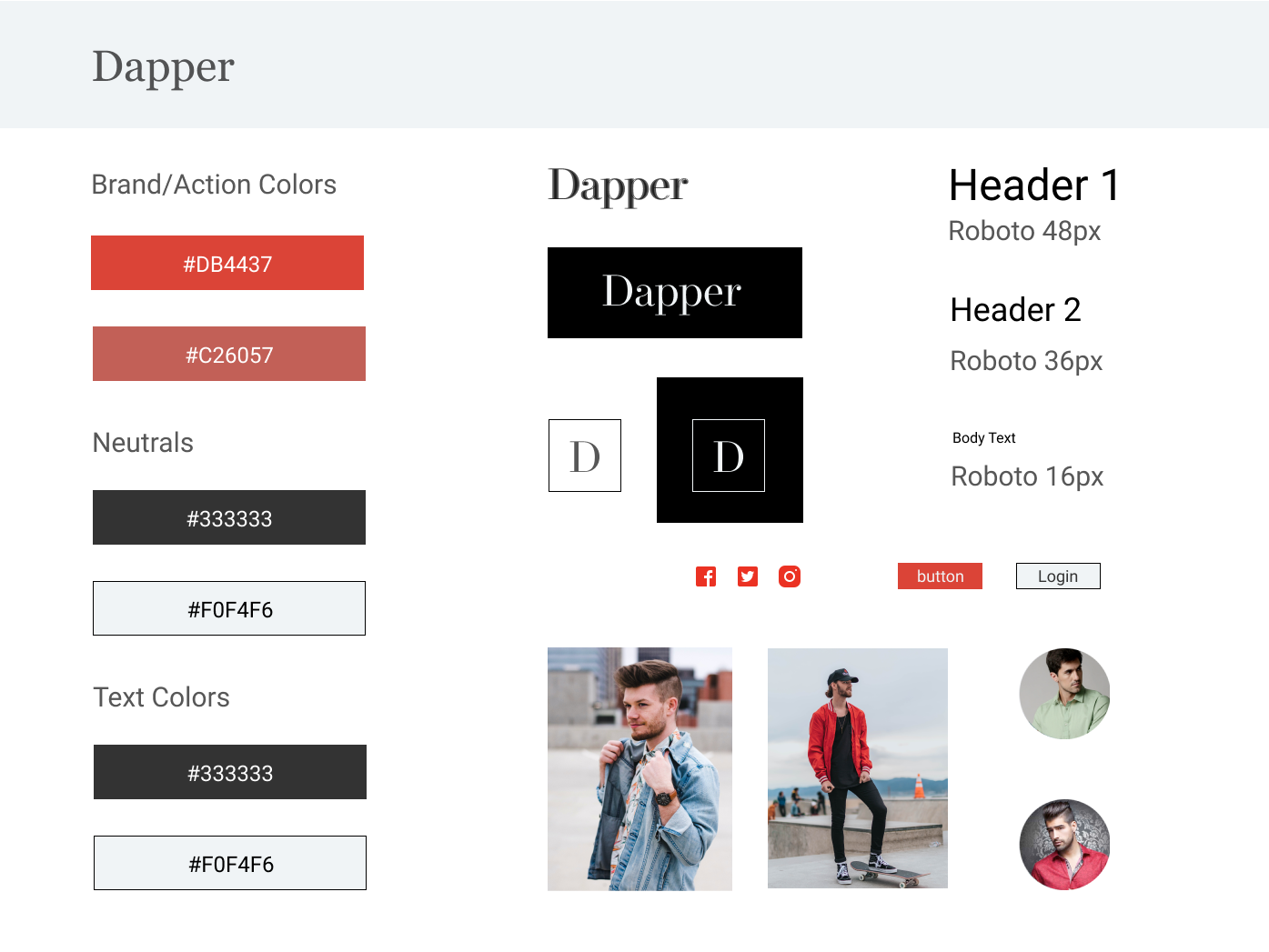Click the white-on-black Dapper logo banner
This screenshot has height=952, width=1269.
click(675, 293)
